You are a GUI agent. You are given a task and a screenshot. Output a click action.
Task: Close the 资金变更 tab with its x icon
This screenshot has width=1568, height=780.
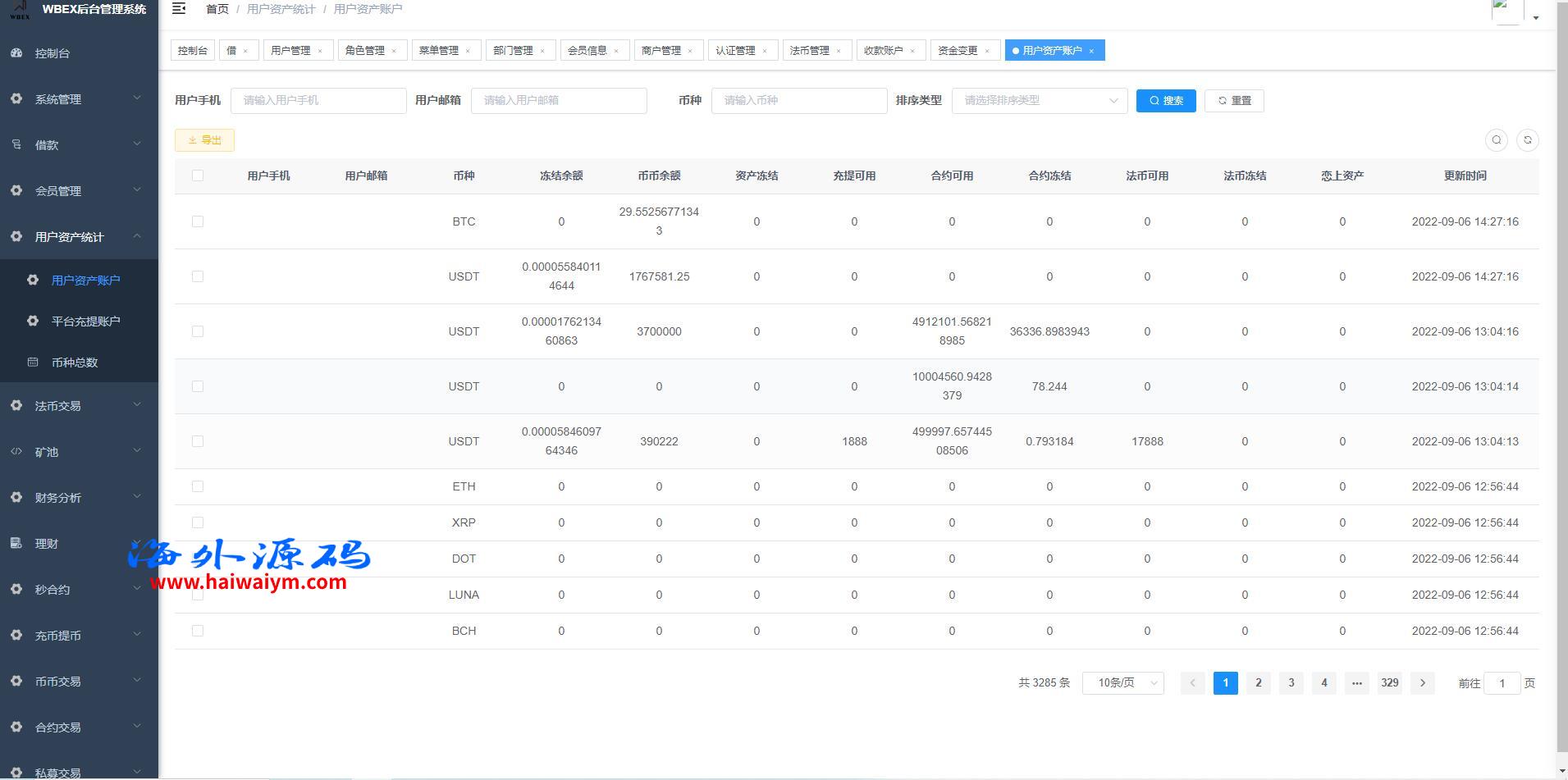987,51
